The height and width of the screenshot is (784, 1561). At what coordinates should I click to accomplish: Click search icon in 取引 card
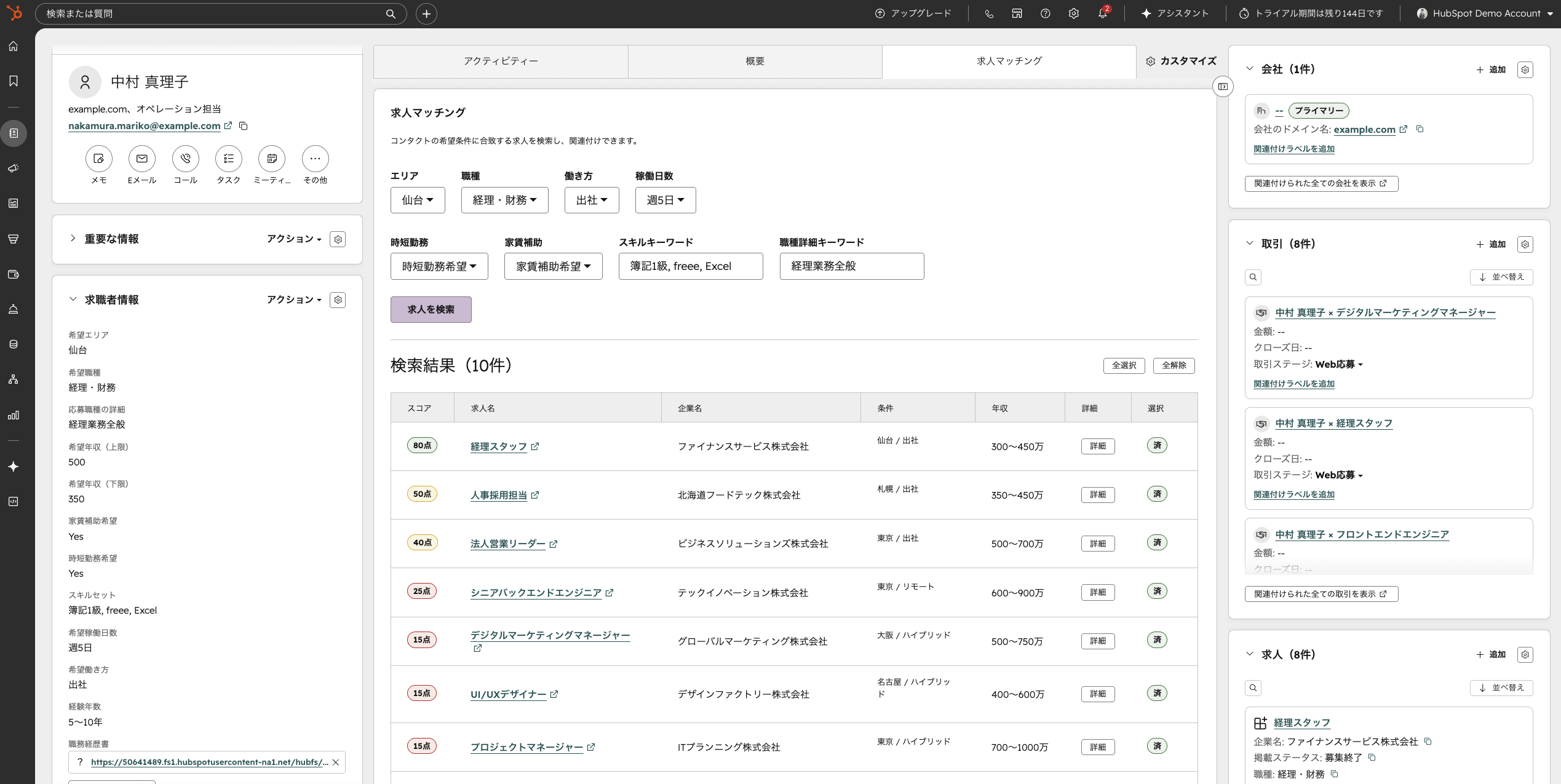[1253, 277]
